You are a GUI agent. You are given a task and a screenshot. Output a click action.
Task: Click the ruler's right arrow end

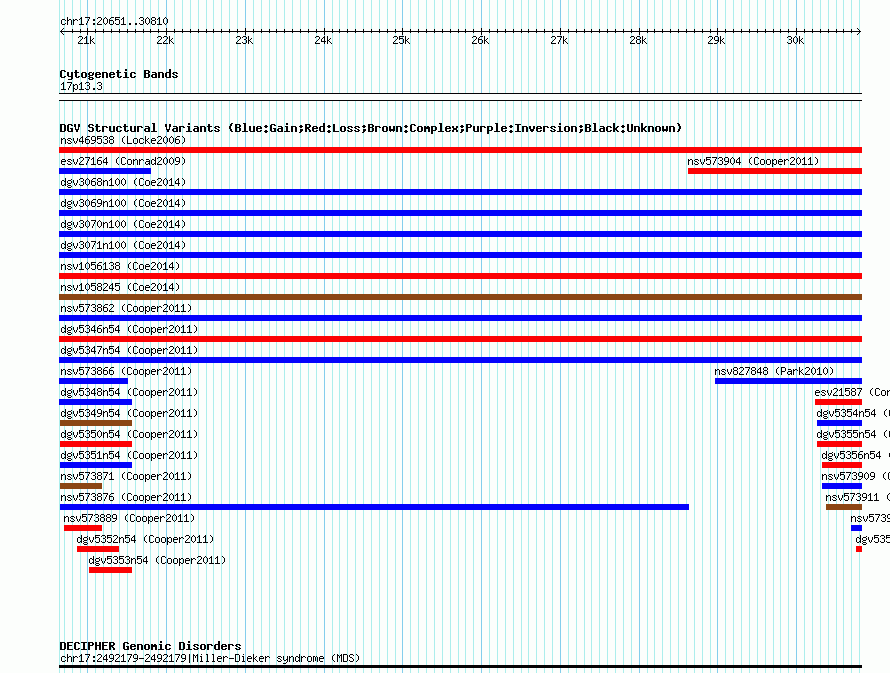pos(859,31)
